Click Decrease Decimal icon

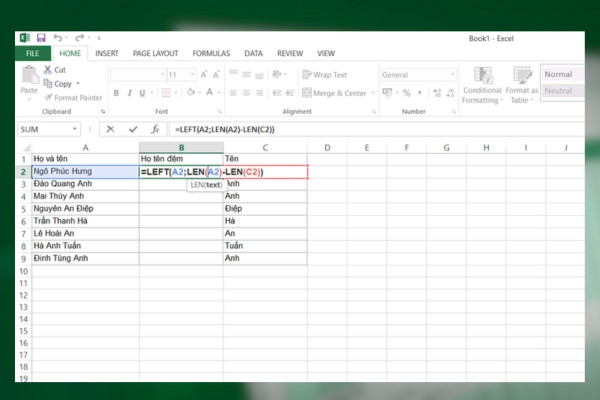point(450,93)
